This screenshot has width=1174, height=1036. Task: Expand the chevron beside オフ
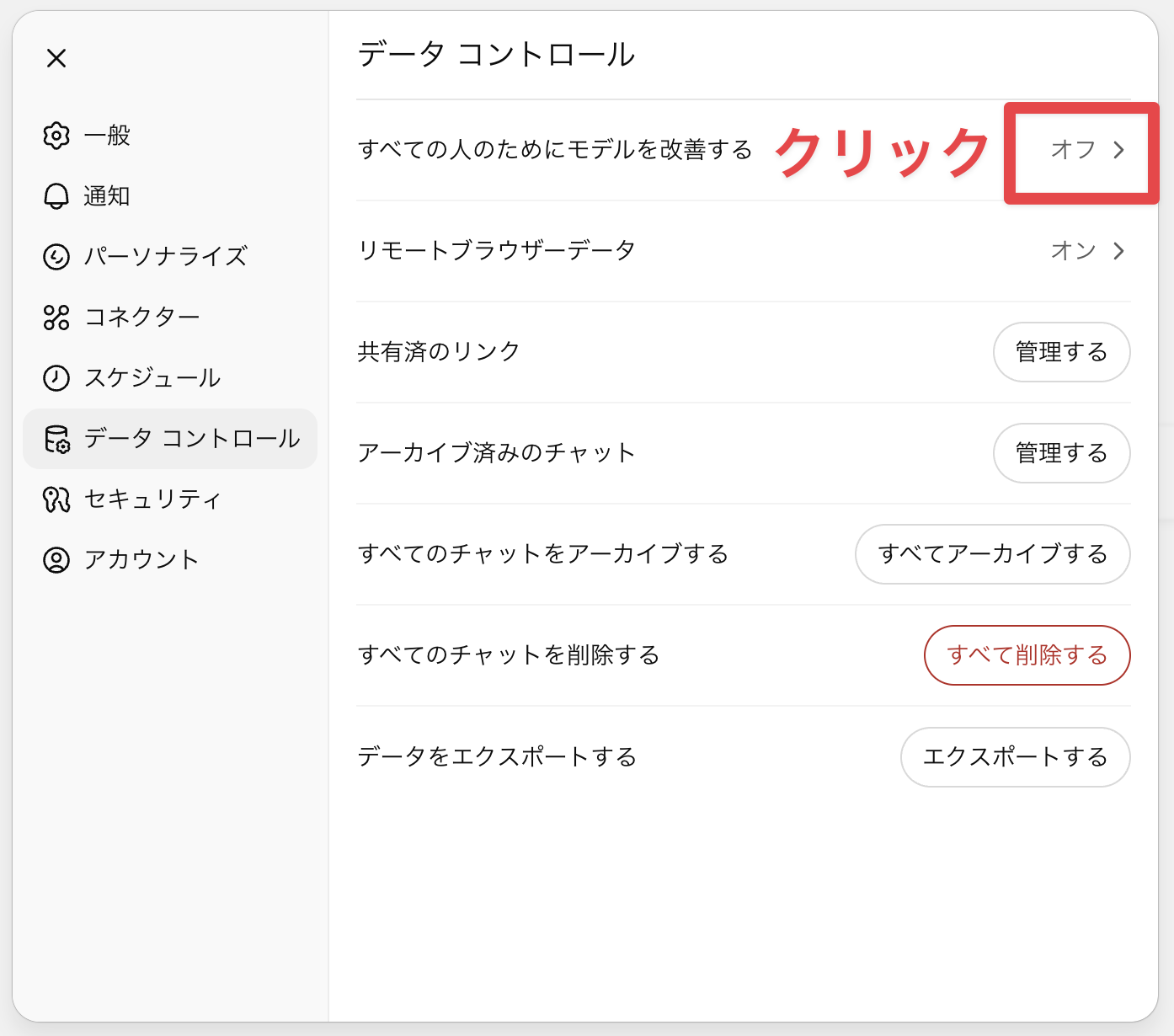point(1118,150)
